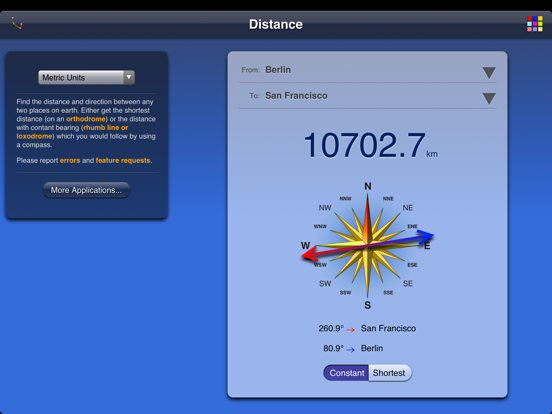Expand the From city list arrow

[489, 73]
